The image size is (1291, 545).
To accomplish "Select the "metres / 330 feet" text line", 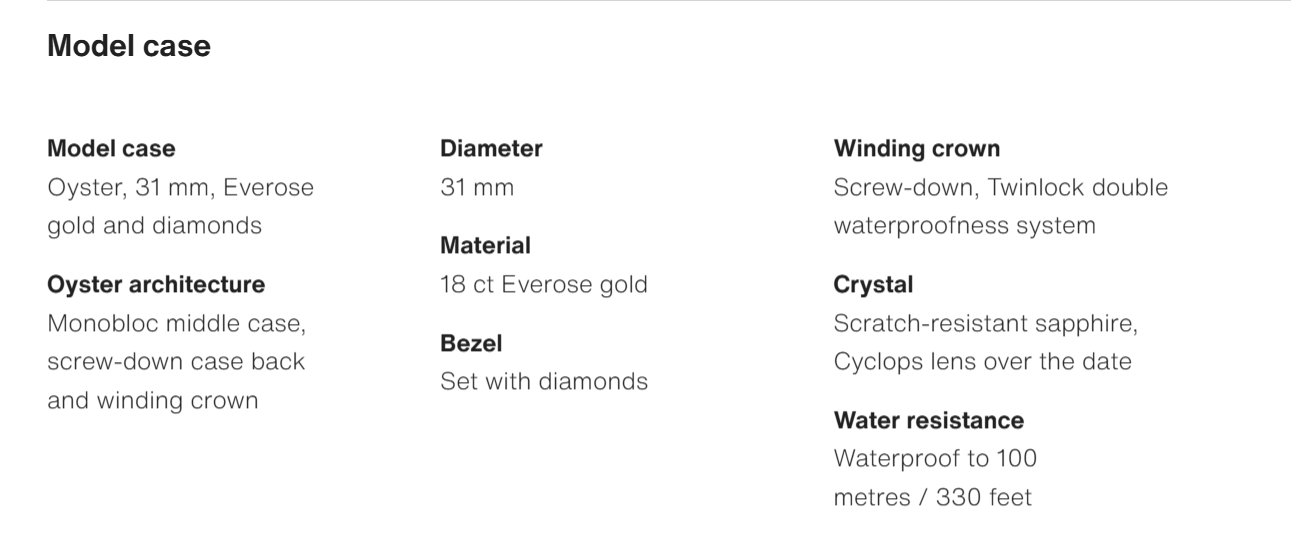I will click(932, 497).
